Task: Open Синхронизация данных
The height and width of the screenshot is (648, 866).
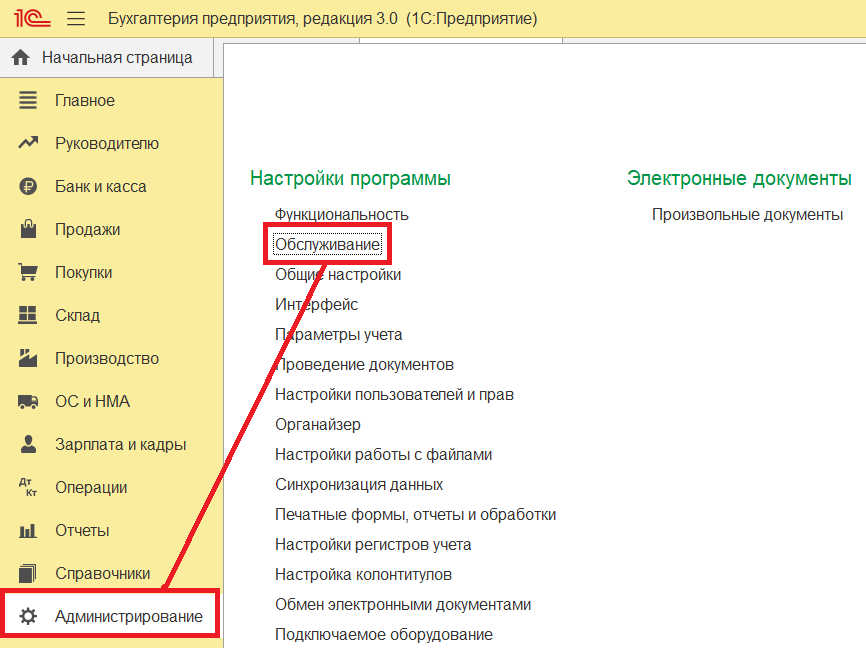Action: 359,484
